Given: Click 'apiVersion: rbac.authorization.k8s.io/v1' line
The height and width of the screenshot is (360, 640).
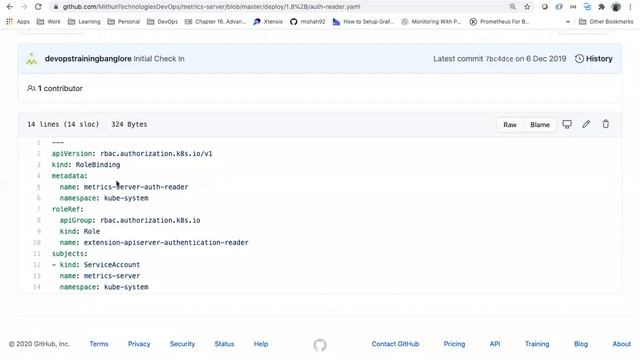Looking at the screenshot, I should coord(132,154).
